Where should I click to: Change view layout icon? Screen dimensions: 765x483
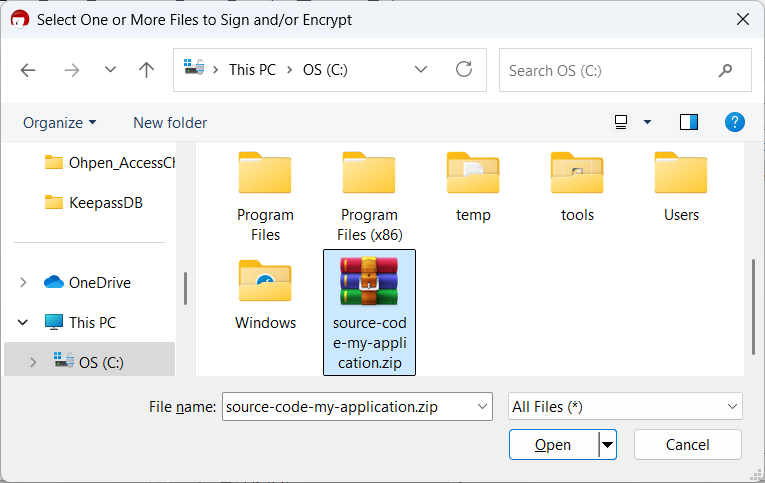point(621,122)
